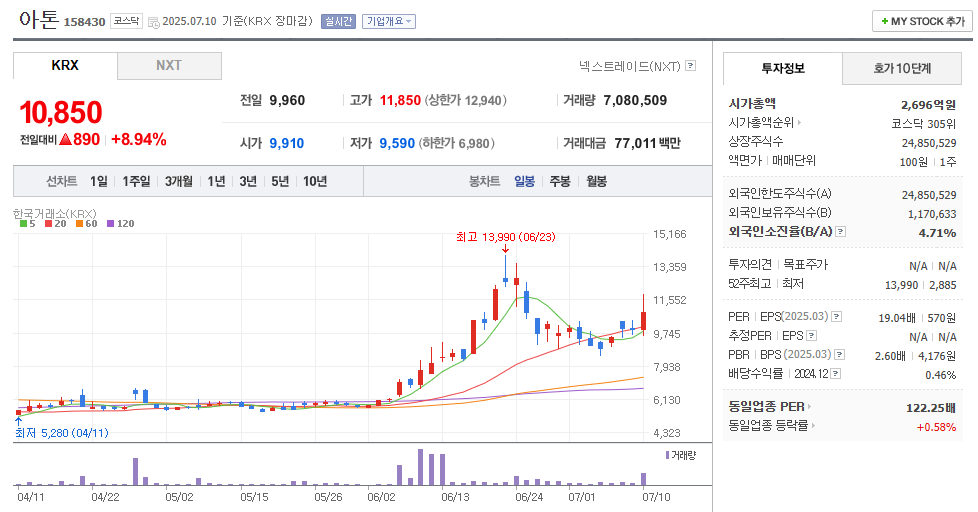Click the orange 60-day moving average legend
Image resolution: width=978 pixels, height=512 pixels.
point(87,223)
